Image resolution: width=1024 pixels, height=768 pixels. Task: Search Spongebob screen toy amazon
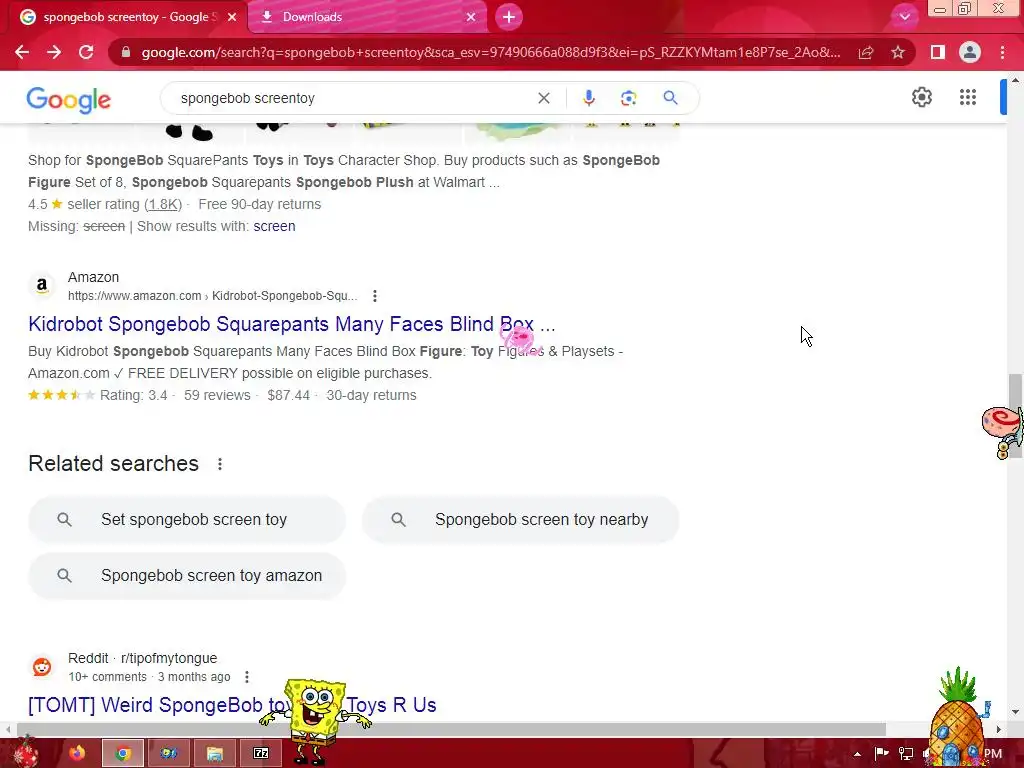click(x=187, y=575)
